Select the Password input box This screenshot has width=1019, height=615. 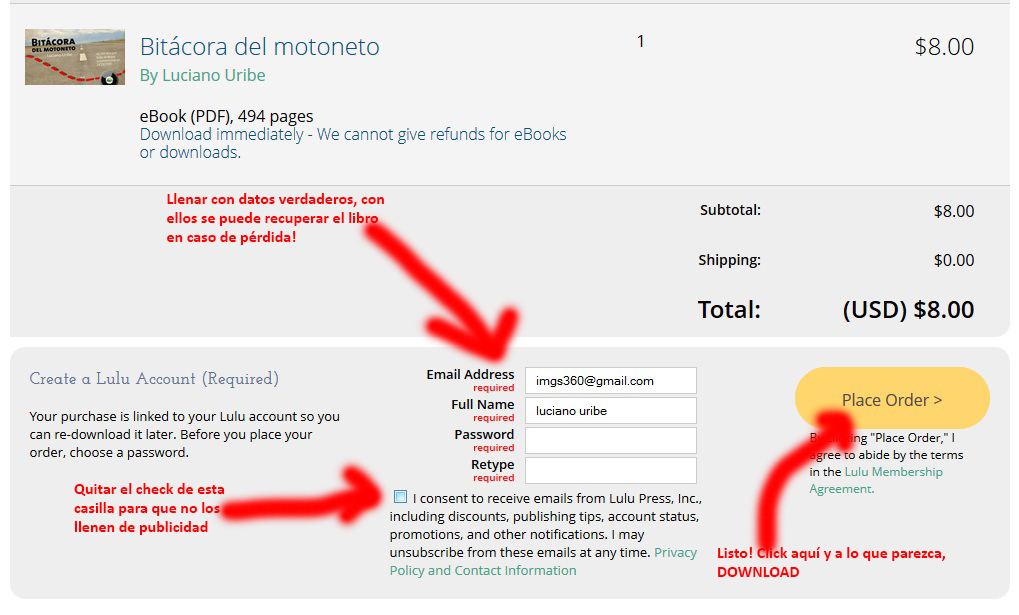click(610, 441)
